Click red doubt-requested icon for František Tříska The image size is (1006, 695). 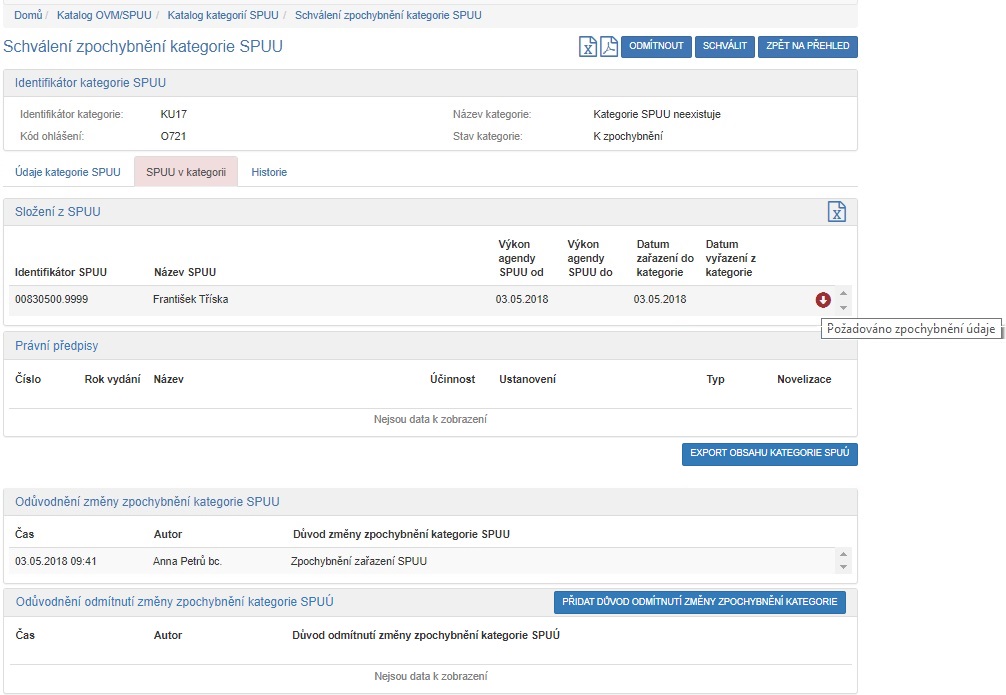click(x=823, y=300)
